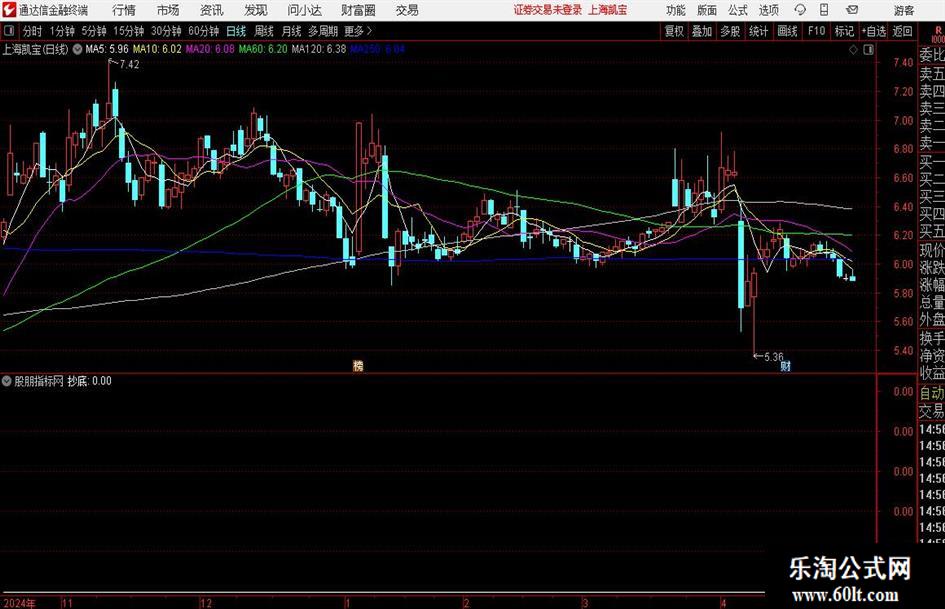
Task: Click the 2024年 date label on time axis
Action: [19, 603]
